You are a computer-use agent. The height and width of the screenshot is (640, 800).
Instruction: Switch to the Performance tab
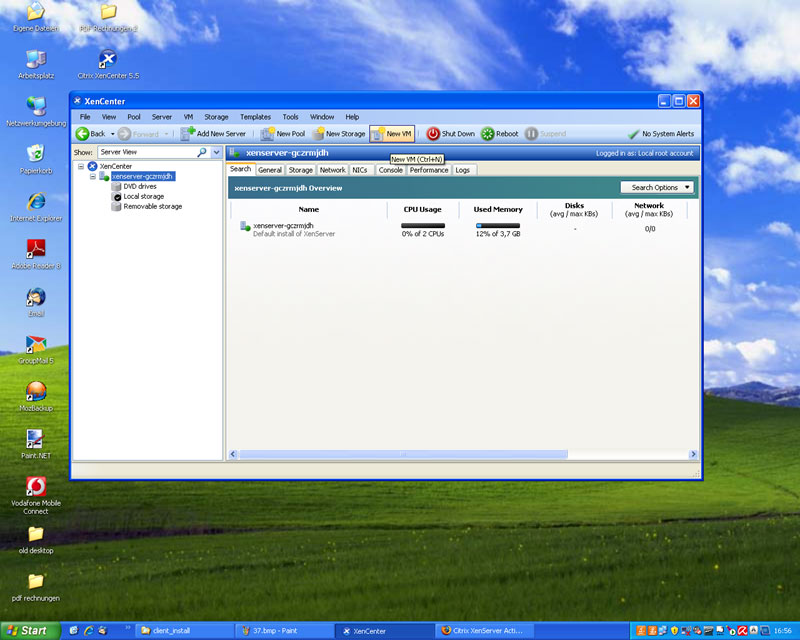(x=429, y=170)
